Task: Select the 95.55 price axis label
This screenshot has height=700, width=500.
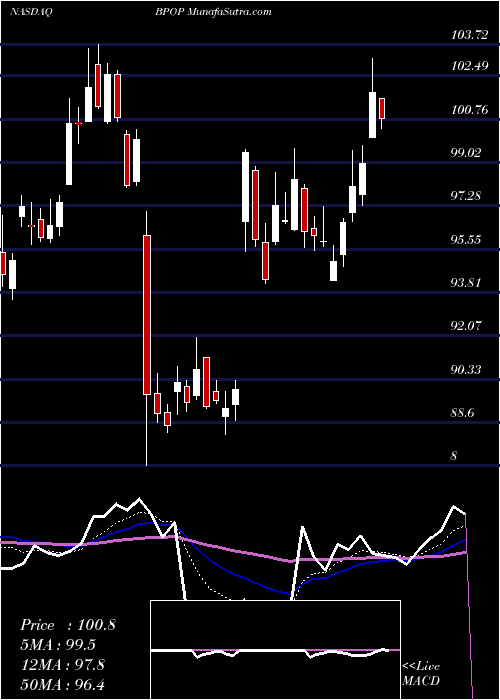Action: (467, 239)
